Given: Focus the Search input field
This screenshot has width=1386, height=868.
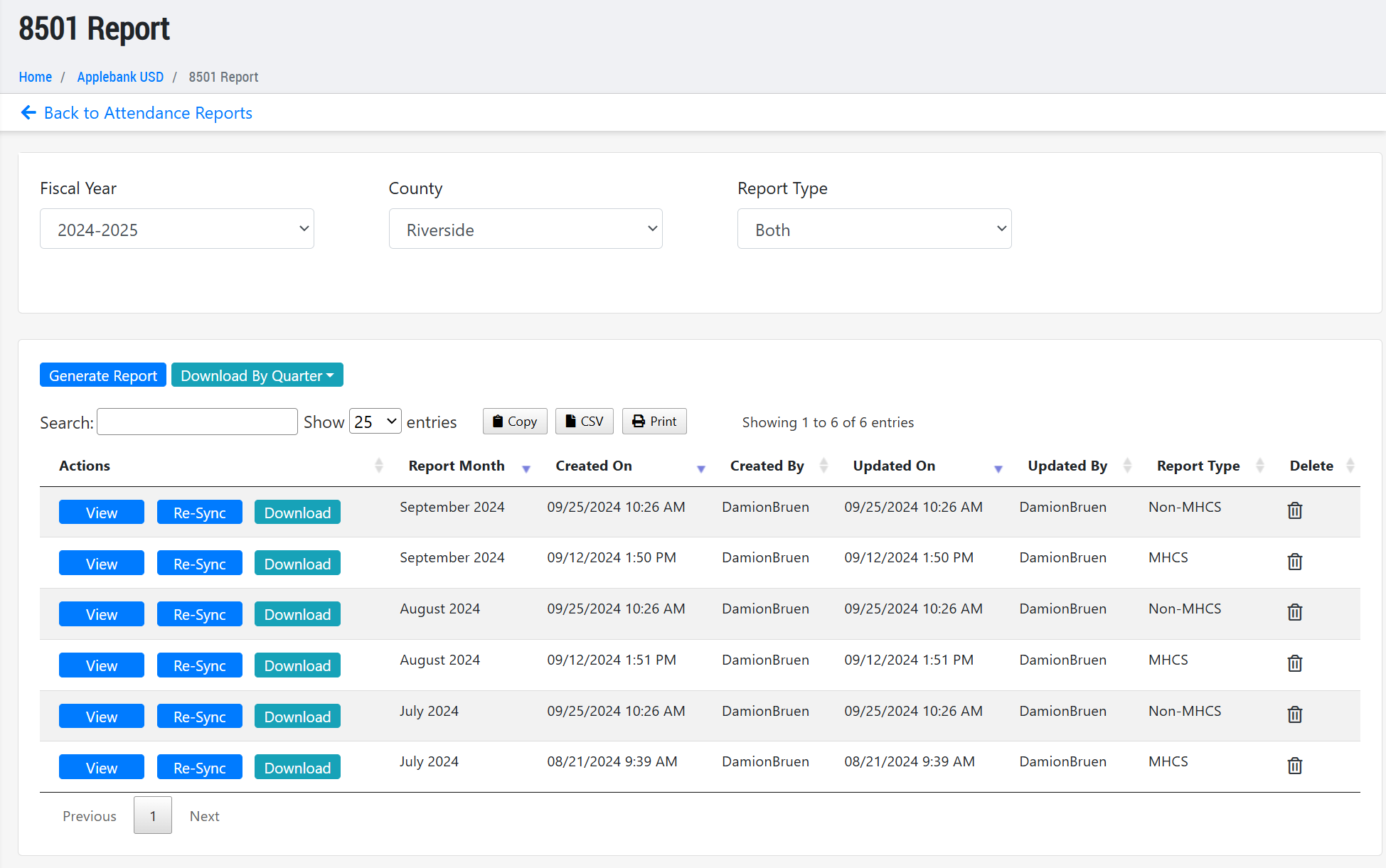Looking at the screenshot, I should click(197, 422).
